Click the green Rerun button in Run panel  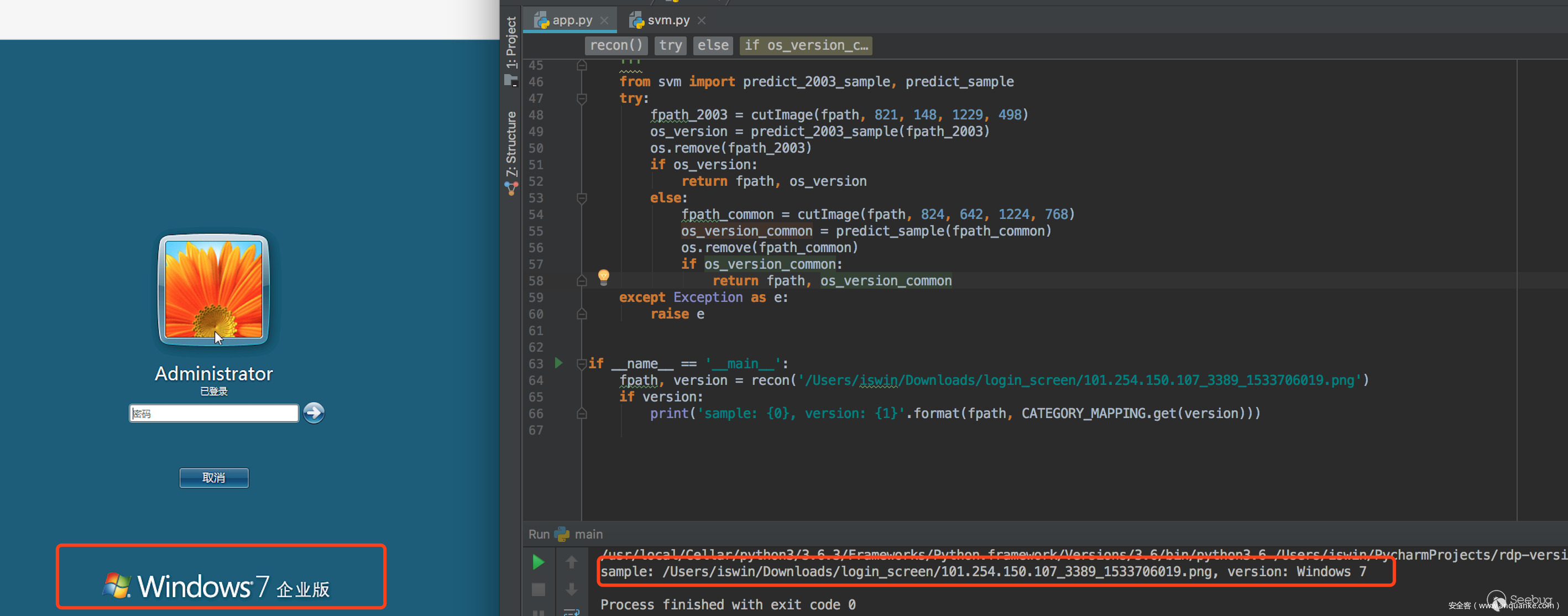(x=537, y=562)
